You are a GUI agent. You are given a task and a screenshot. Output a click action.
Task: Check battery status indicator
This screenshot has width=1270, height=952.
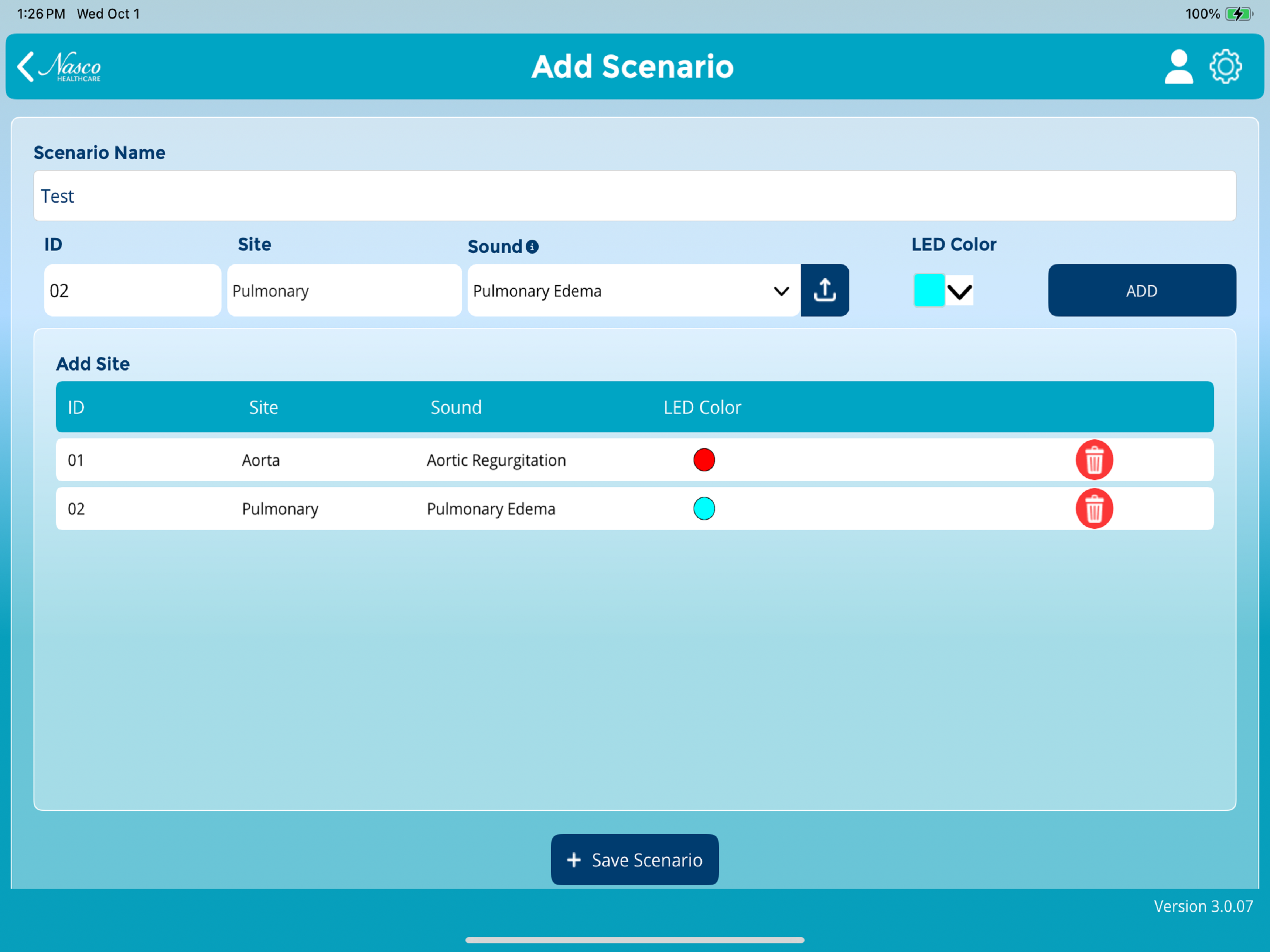(1238, 14)
